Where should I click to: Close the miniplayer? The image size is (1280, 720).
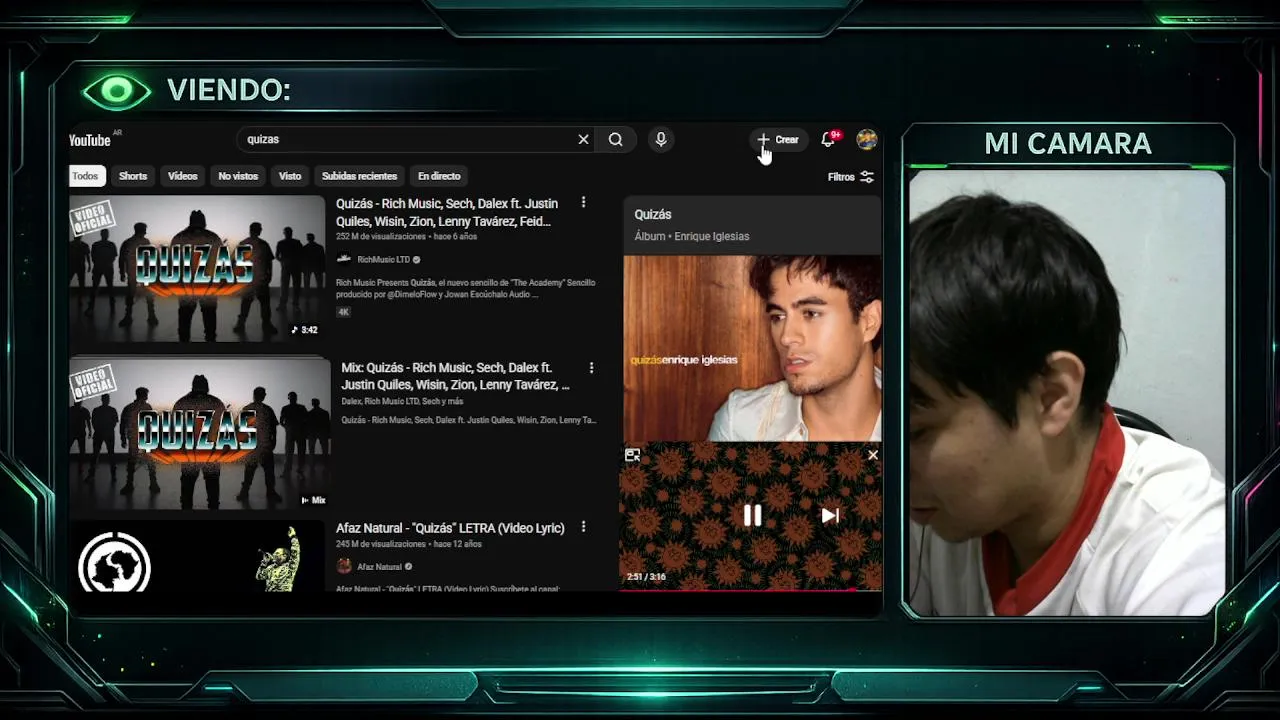tap(873, 455)
